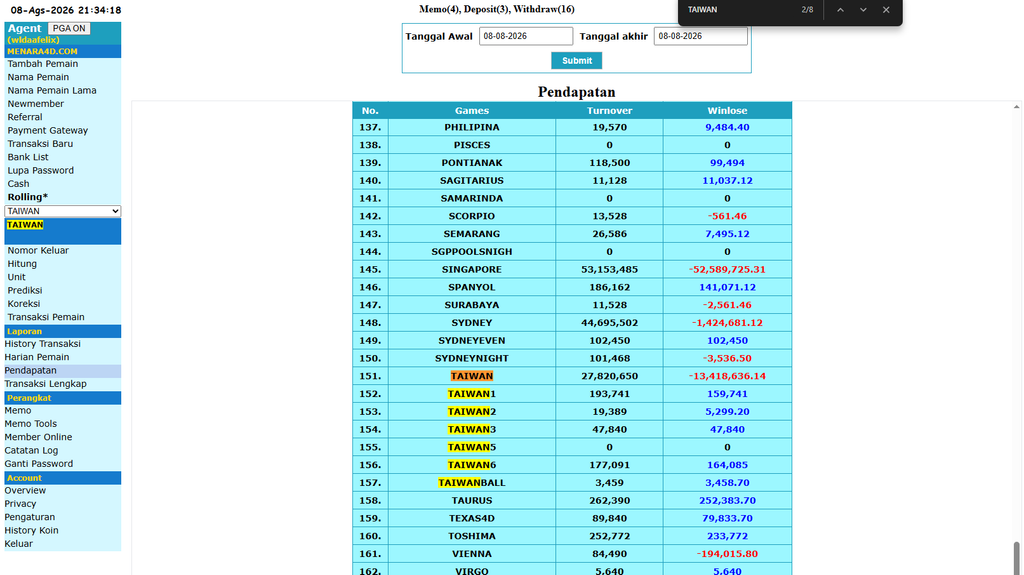Go to next find match arrow
The width and height of the screenshot is (1024, 575).
pyautogui.click(x=863, y=10)
